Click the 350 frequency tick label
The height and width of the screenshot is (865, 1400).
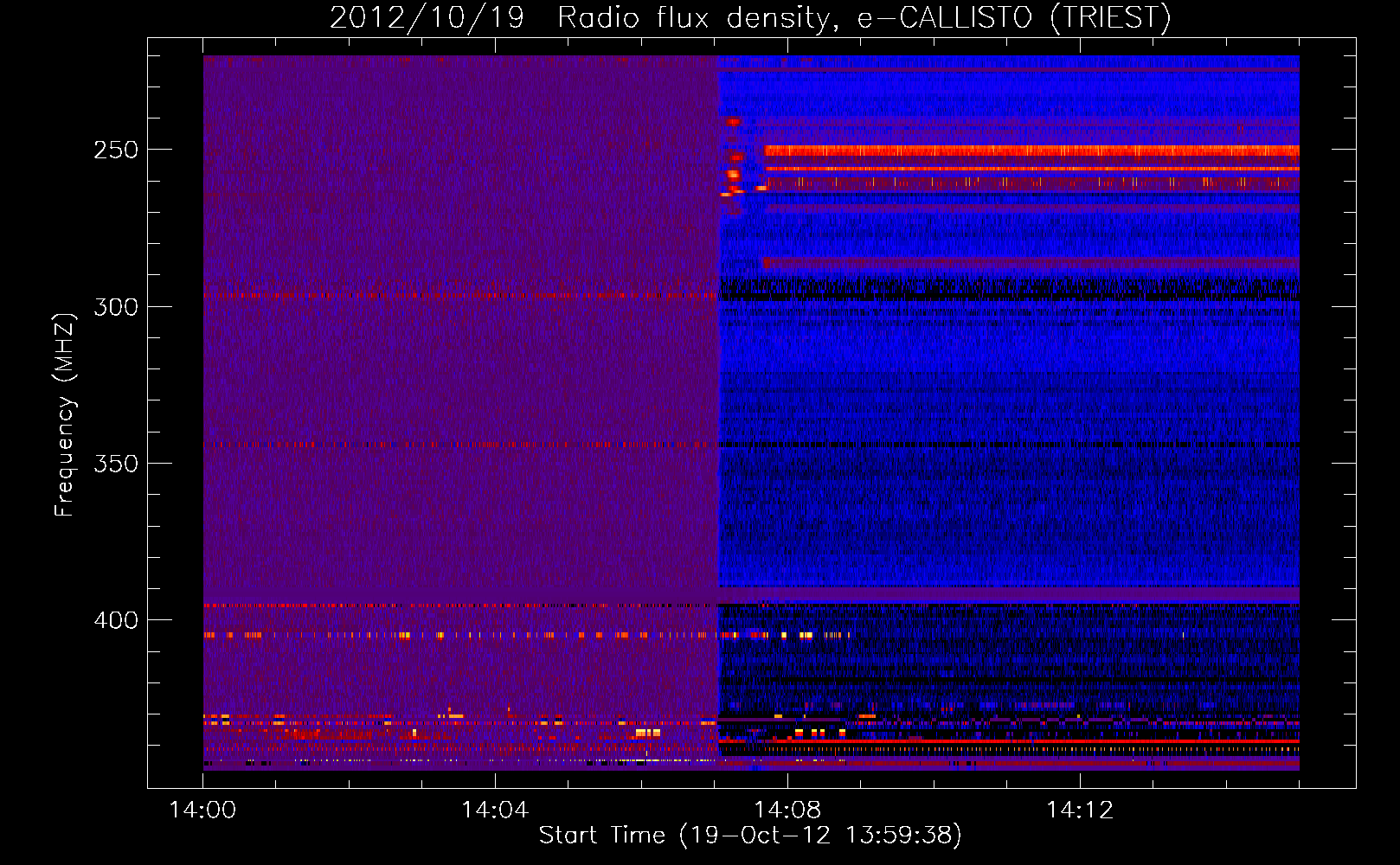click(116, 464)
